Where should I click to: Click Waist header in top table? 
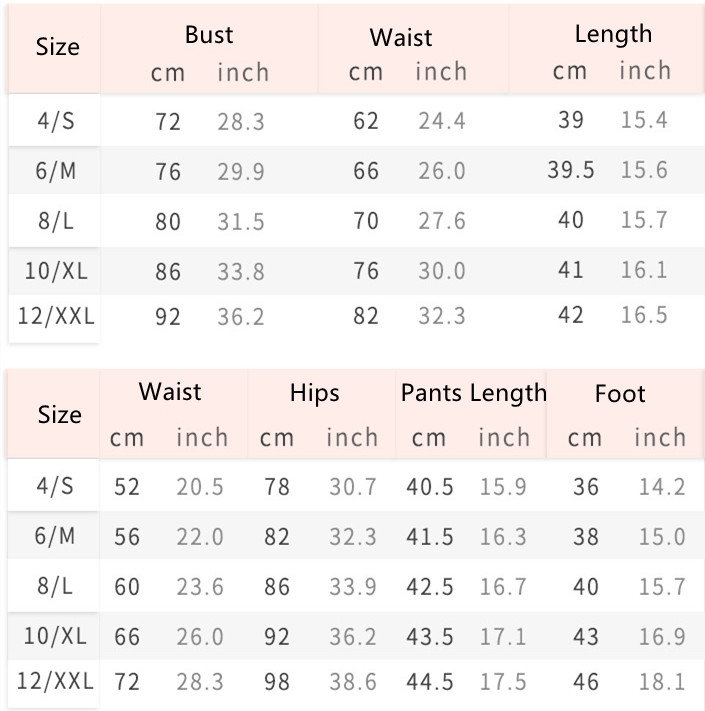point(401,38)
